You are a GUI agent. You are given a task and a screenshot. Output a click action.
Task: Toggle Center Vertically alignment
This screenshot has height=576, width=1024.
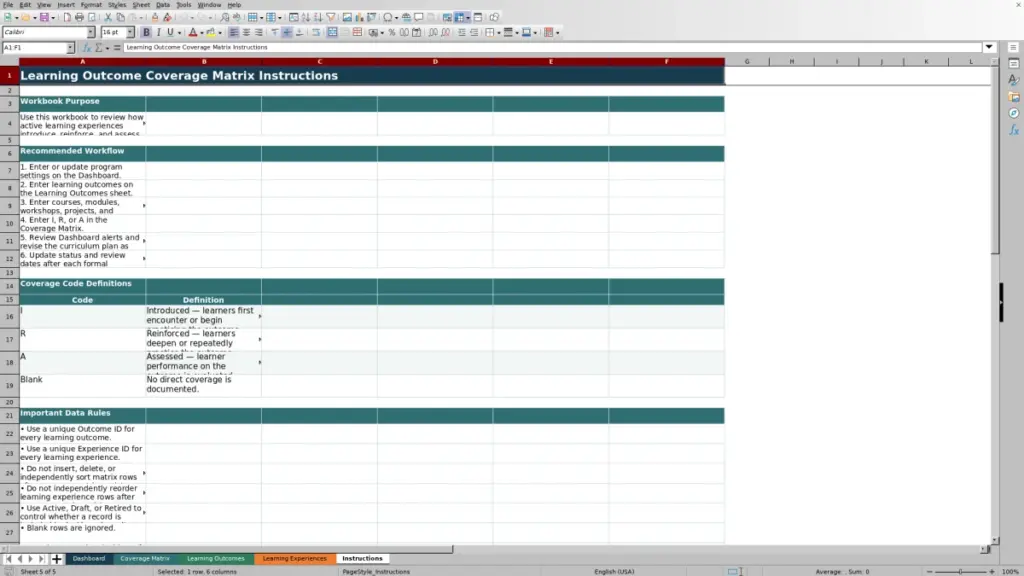pos(287,32)
